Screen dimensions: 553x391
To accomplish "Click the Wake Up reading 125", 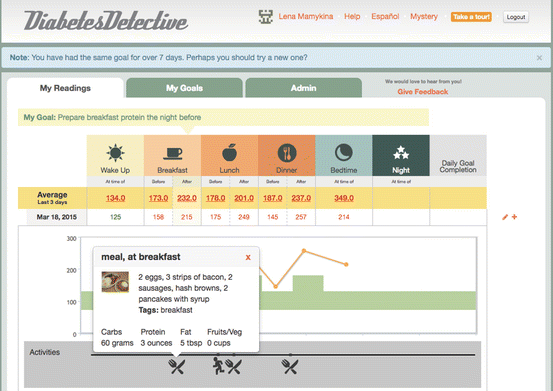I will (x=115, y=217).
